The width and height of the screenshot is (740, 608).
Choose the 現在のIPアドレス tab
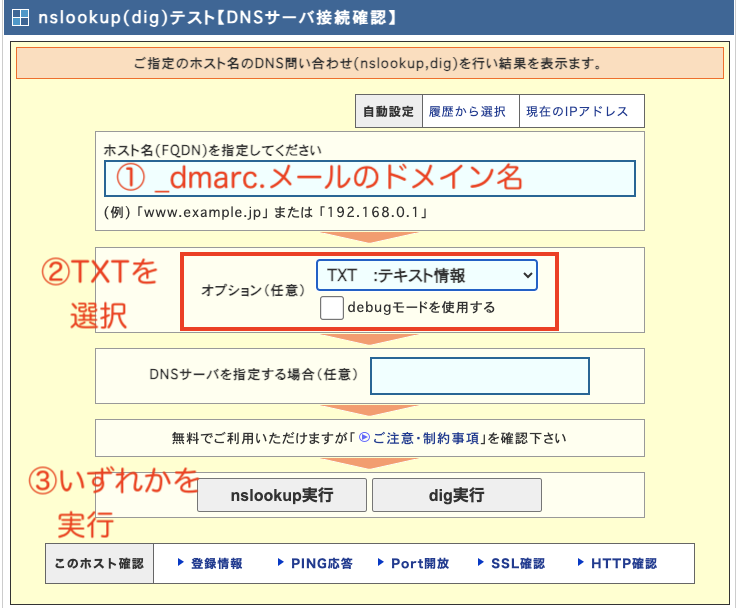(577, 111)
